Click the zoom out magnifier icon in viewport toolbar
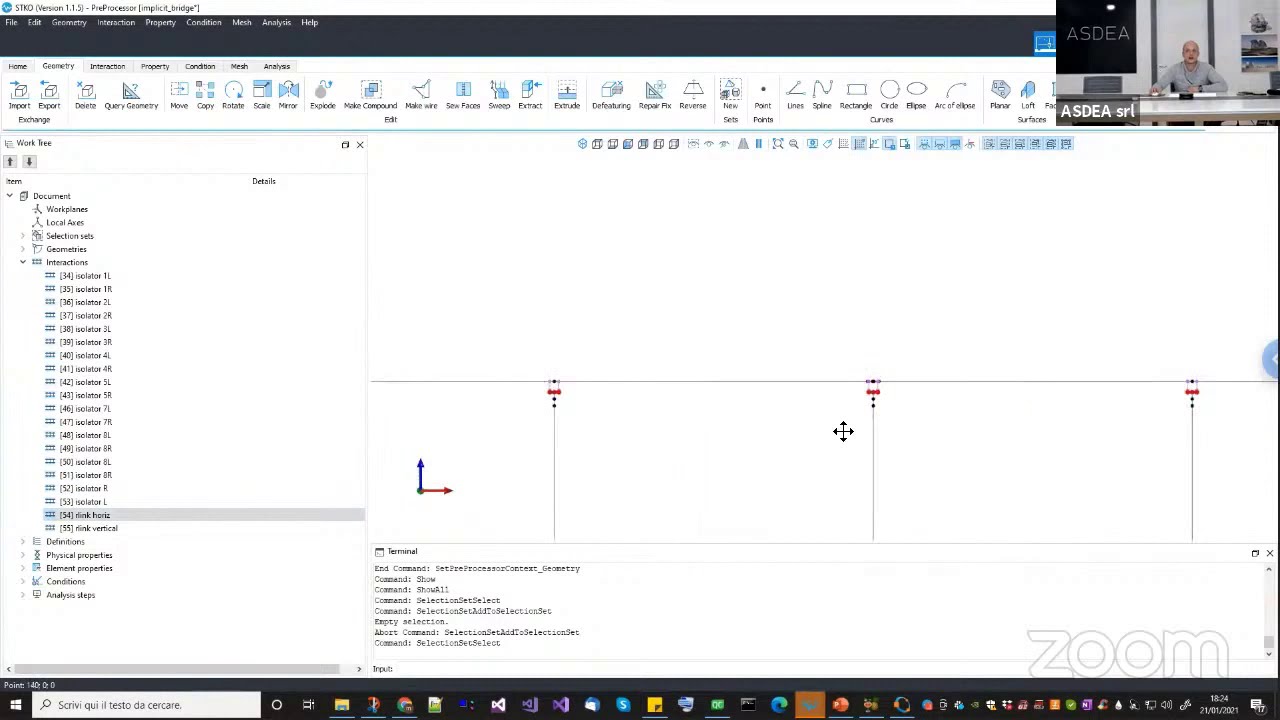 pyautogui.click(x=794, y=144)
